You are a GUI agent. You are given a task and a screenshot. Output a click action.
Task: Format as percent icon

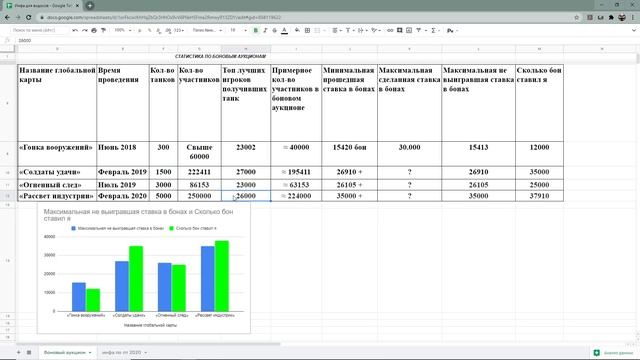[x=149, y=30]
